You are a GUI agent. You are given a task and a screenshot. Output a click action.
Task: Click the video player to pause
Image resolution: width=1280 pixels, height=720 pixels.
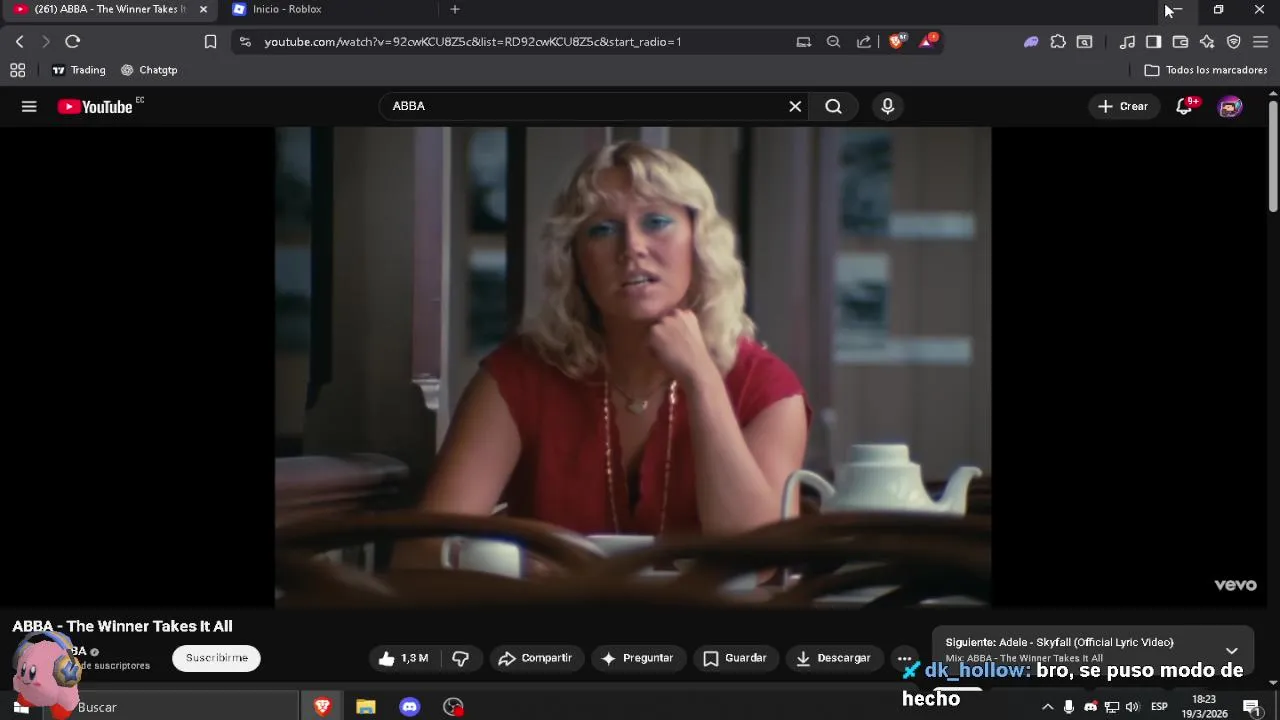(633, 366)
